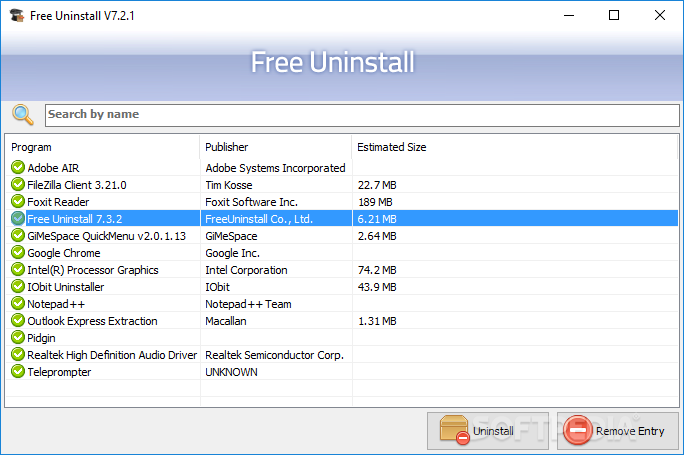Click the Free Uninstall title bar app icon
684x455 pixels.
point(17,15)
